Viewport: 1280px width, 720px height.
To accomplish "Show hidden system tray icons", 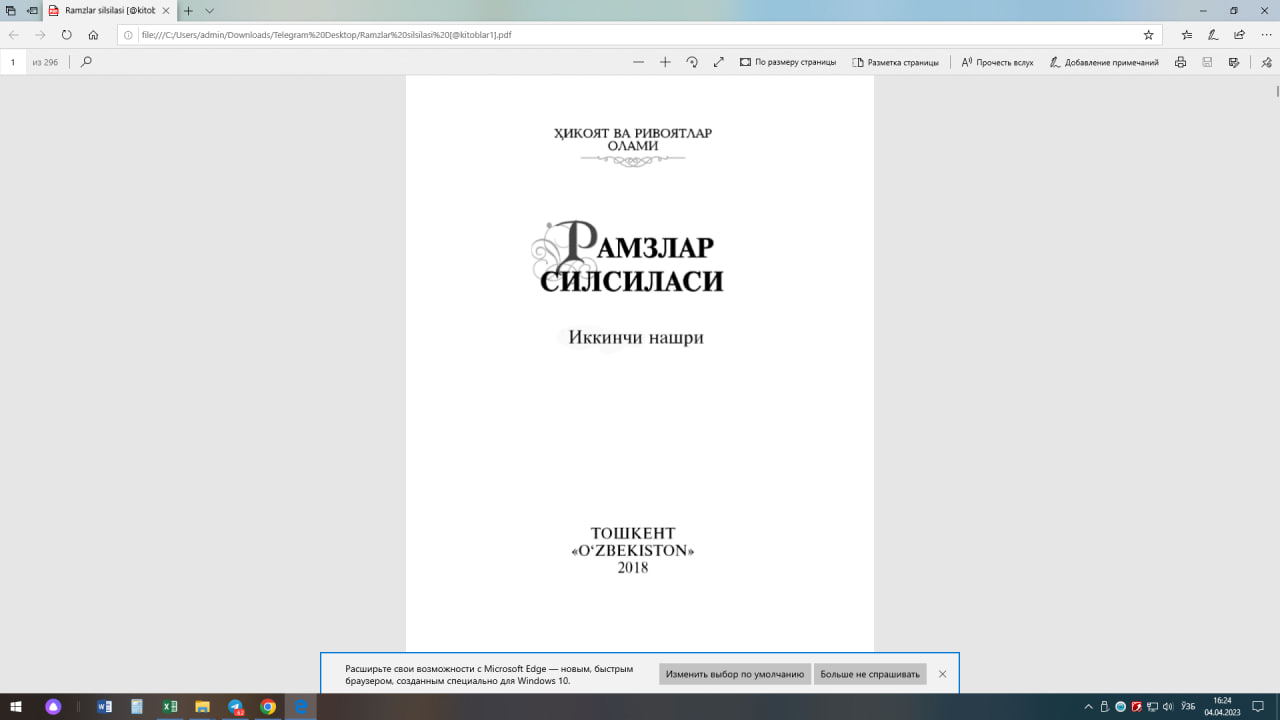I will [x=1089, y=707].
